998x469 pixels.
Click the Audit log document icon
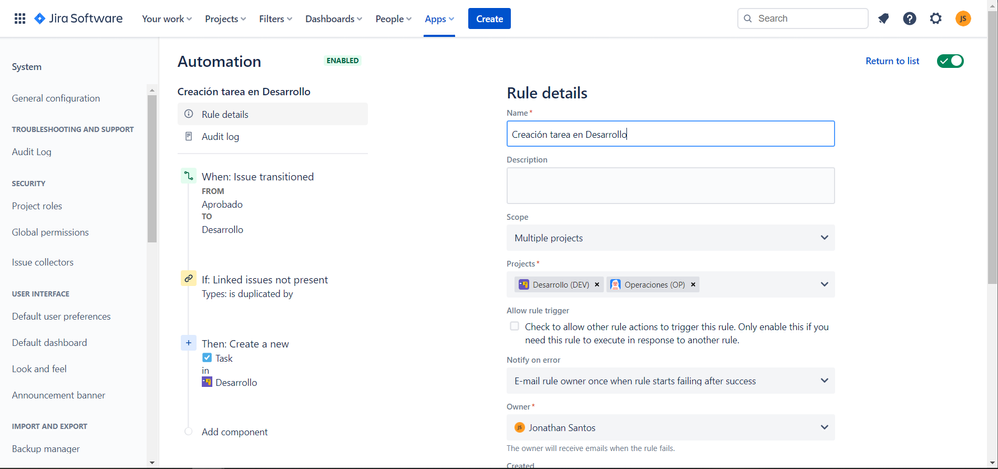(188, 136)
